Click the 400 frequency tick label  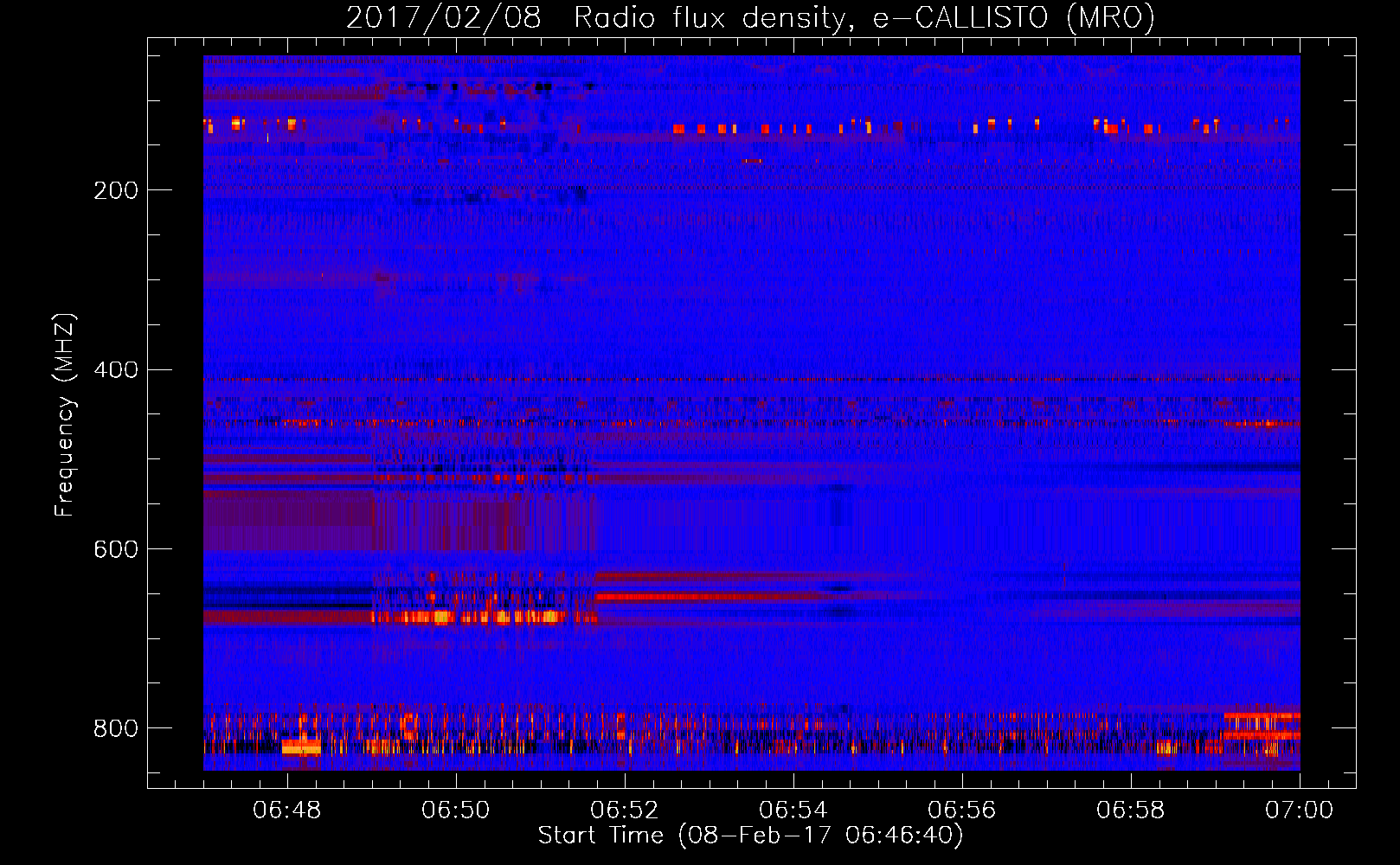click(x=115, y=370)
